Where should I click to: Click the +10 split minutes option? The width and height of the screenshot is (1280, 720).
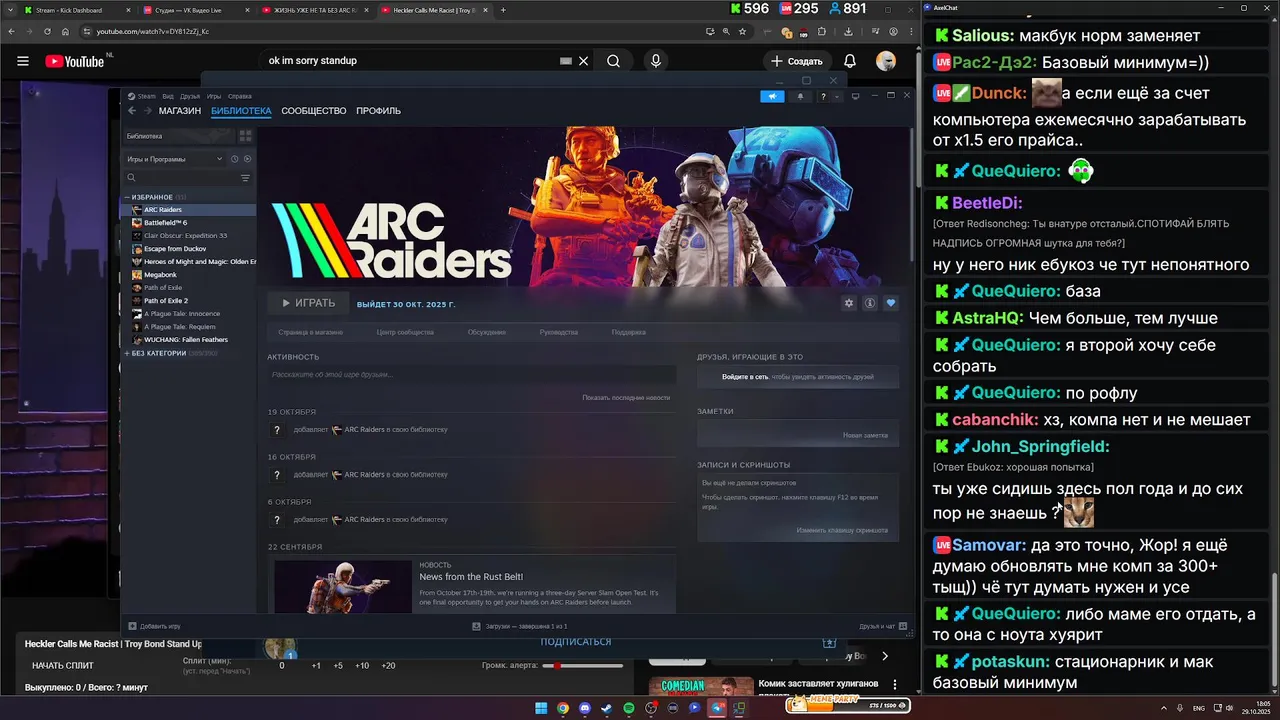(362, 665)
